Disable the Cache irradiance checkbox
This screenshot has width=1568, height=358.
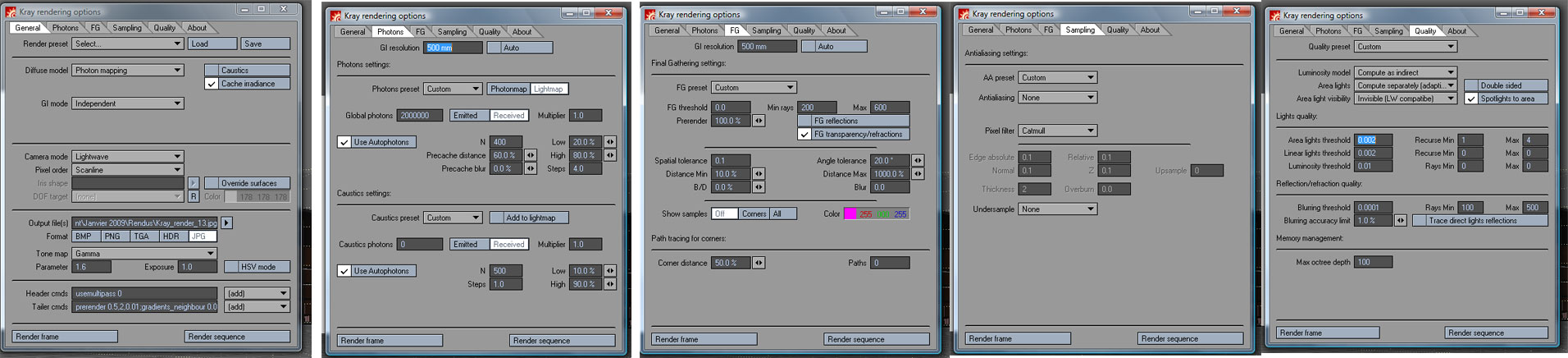coord(212,84)
